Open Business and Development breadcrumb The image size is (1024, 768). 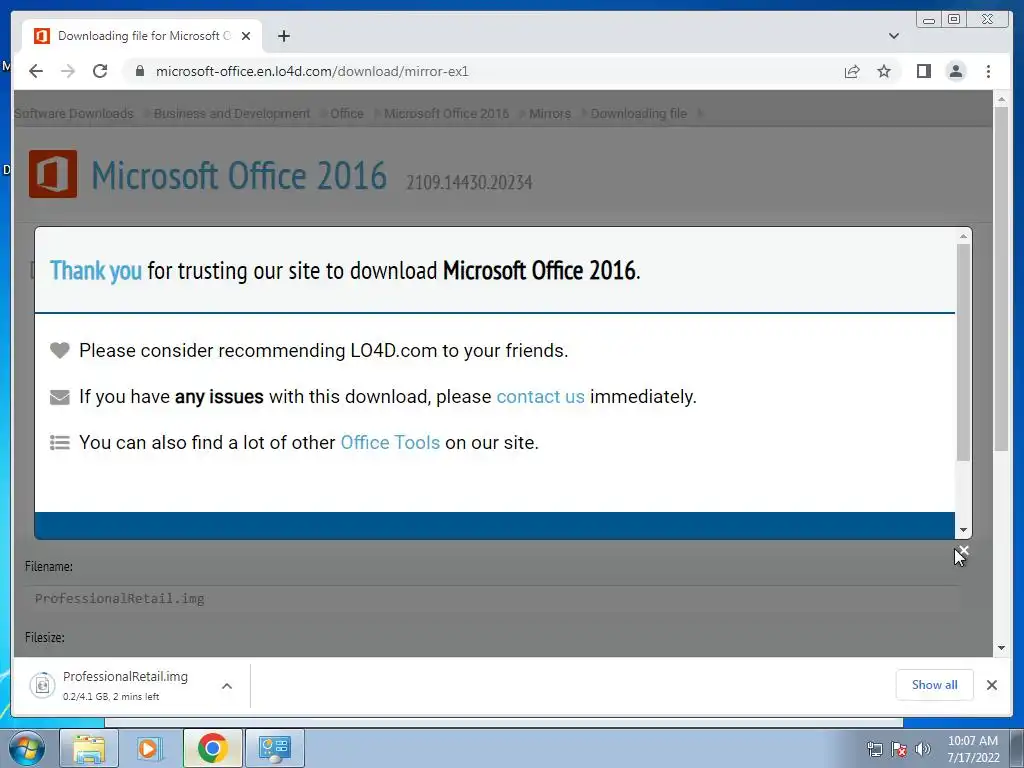(x=232, y=114)
